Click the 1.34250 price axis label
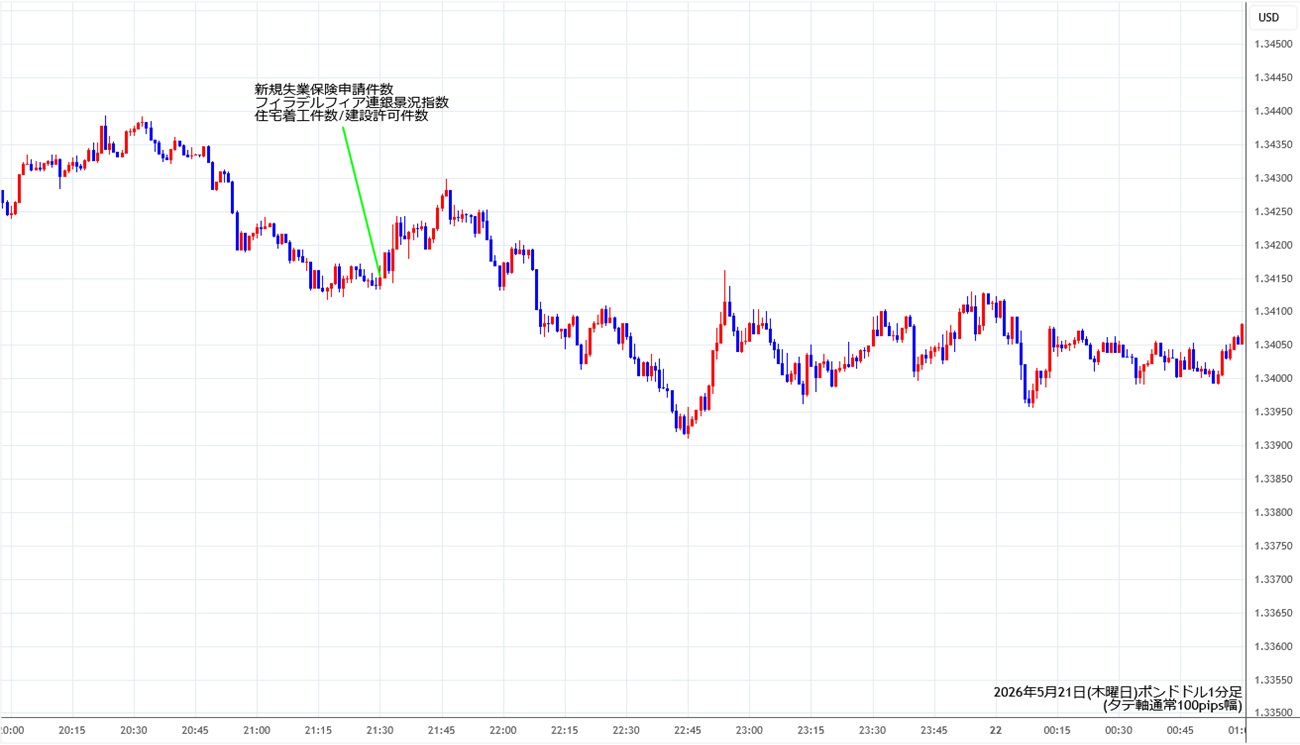Screen dimensions: 1300x745 point(1273,211)
